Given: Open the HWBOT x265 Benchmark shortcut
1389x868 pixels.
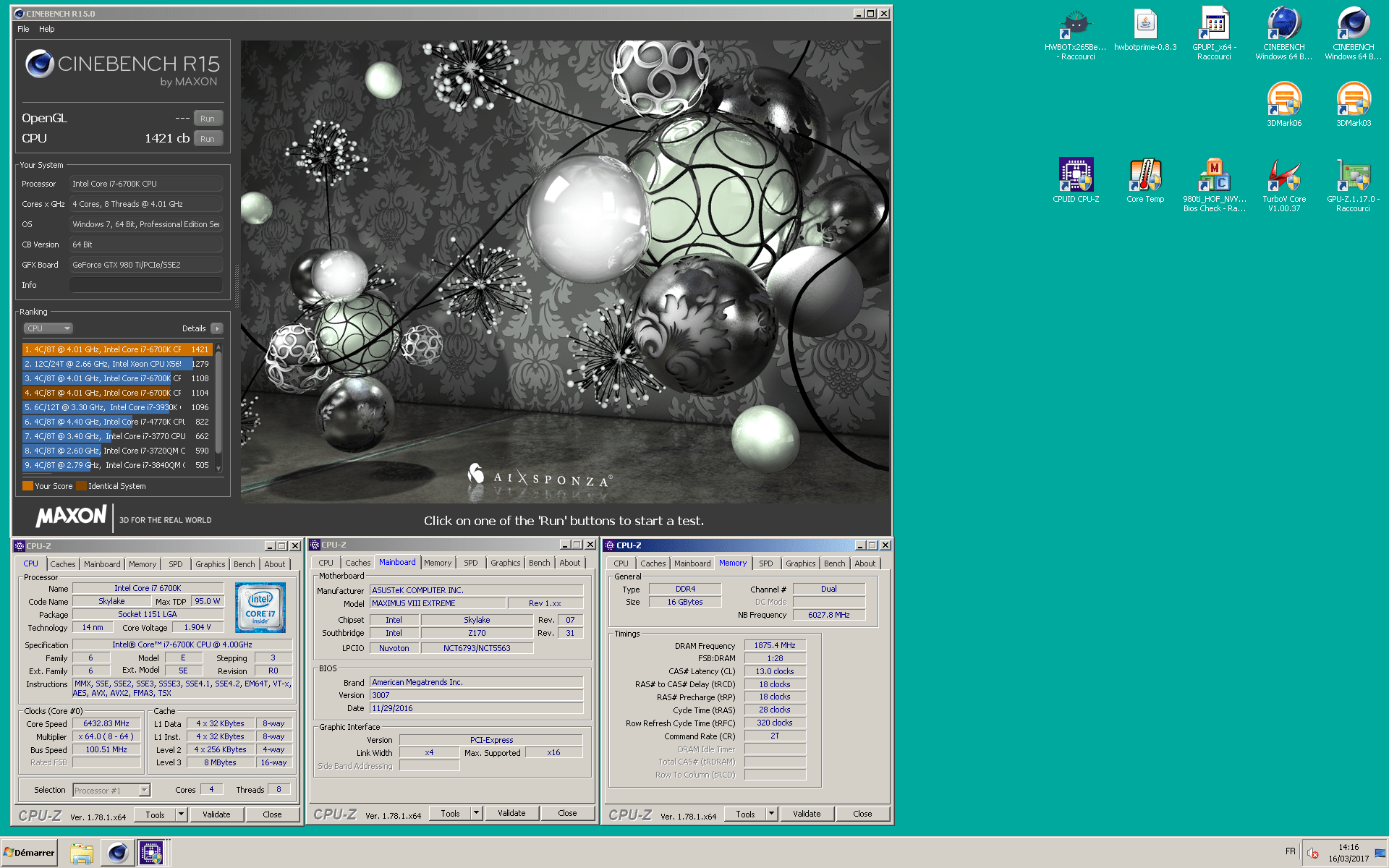Looking at the screenshot, I should (x=1075, y=25).
